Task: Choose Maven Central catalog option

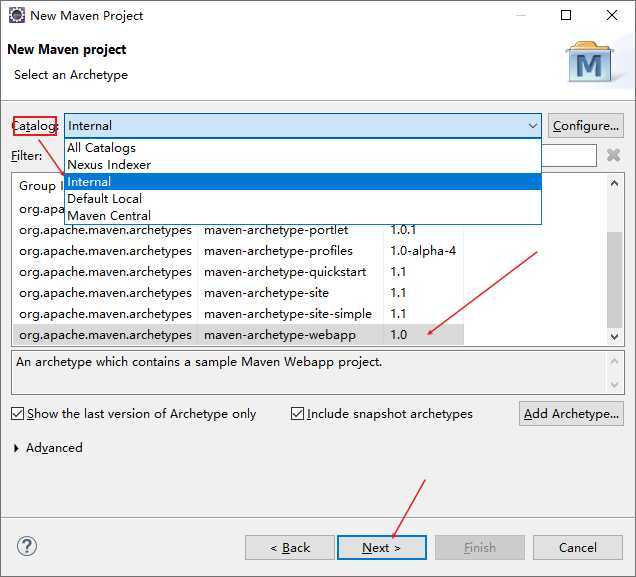Action: coord(303,215)
